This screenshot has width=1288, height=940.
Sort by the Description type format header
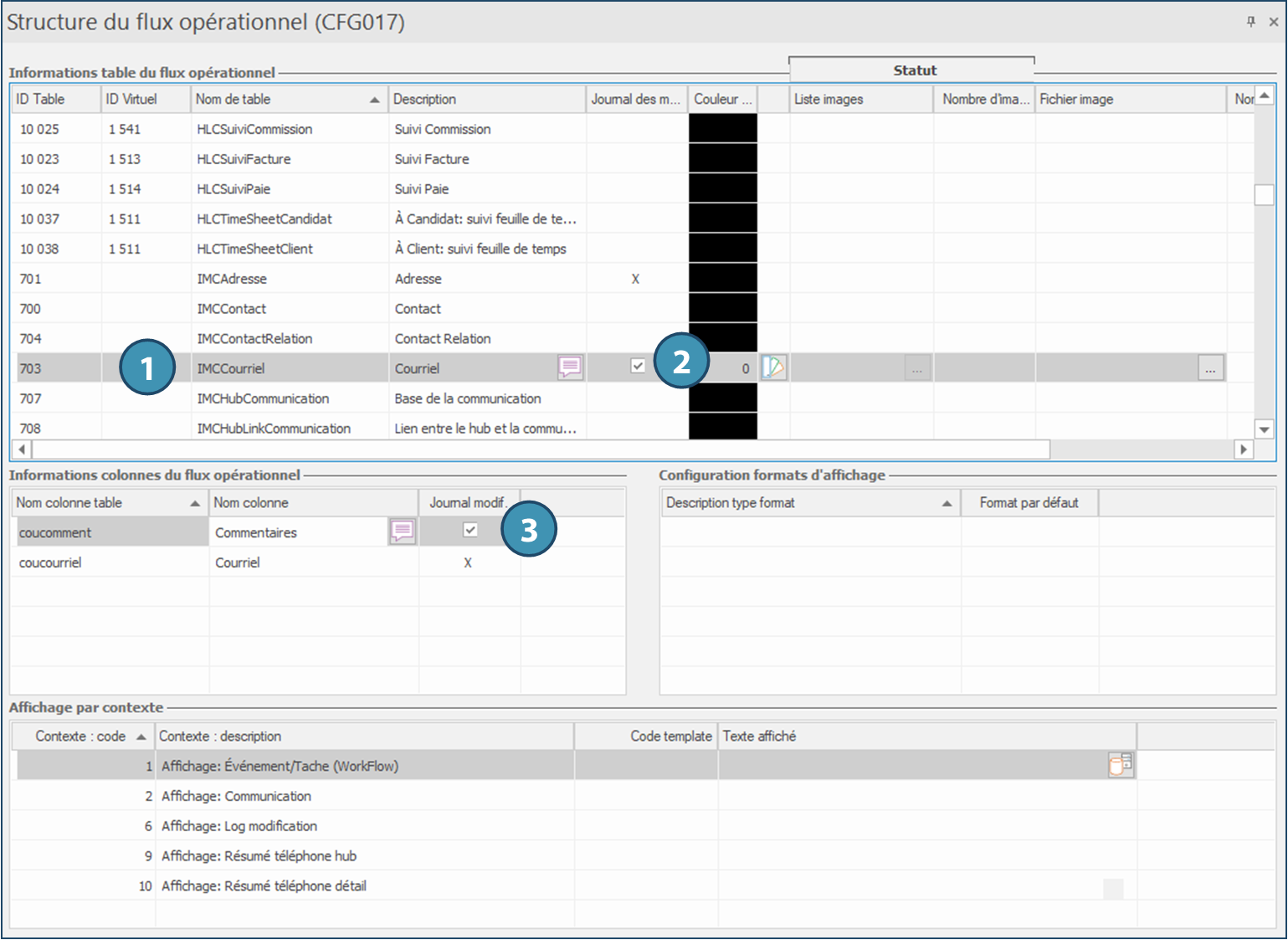coord(808,502)
